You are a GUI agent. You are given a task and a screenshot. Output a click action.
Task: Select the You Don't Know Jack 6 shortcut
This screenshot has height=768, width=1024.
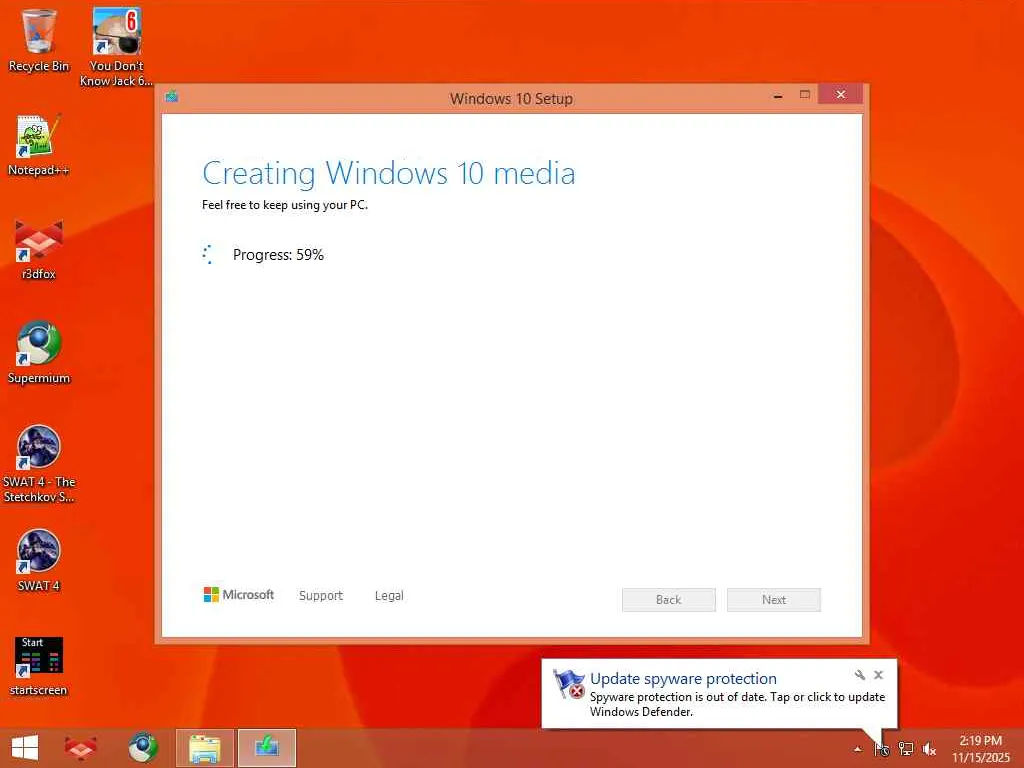click(116, 47)
